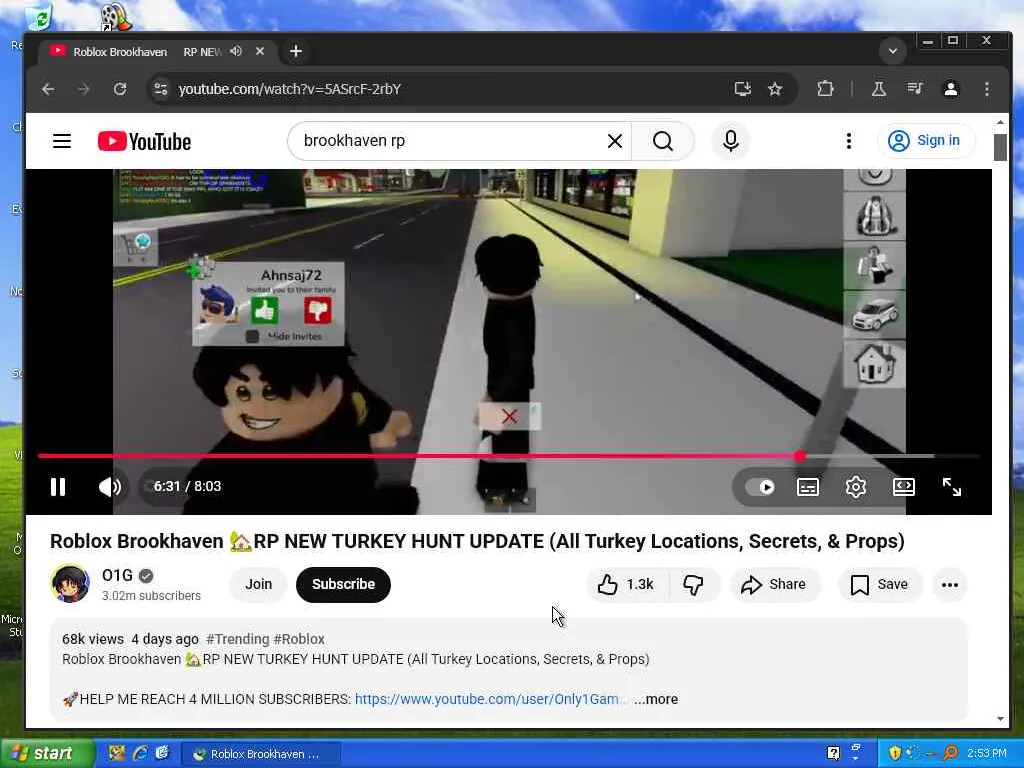This screenshot has width=1024, height=768.
Task: Open more actions ellipsis menu
Action: click(950, 584)
